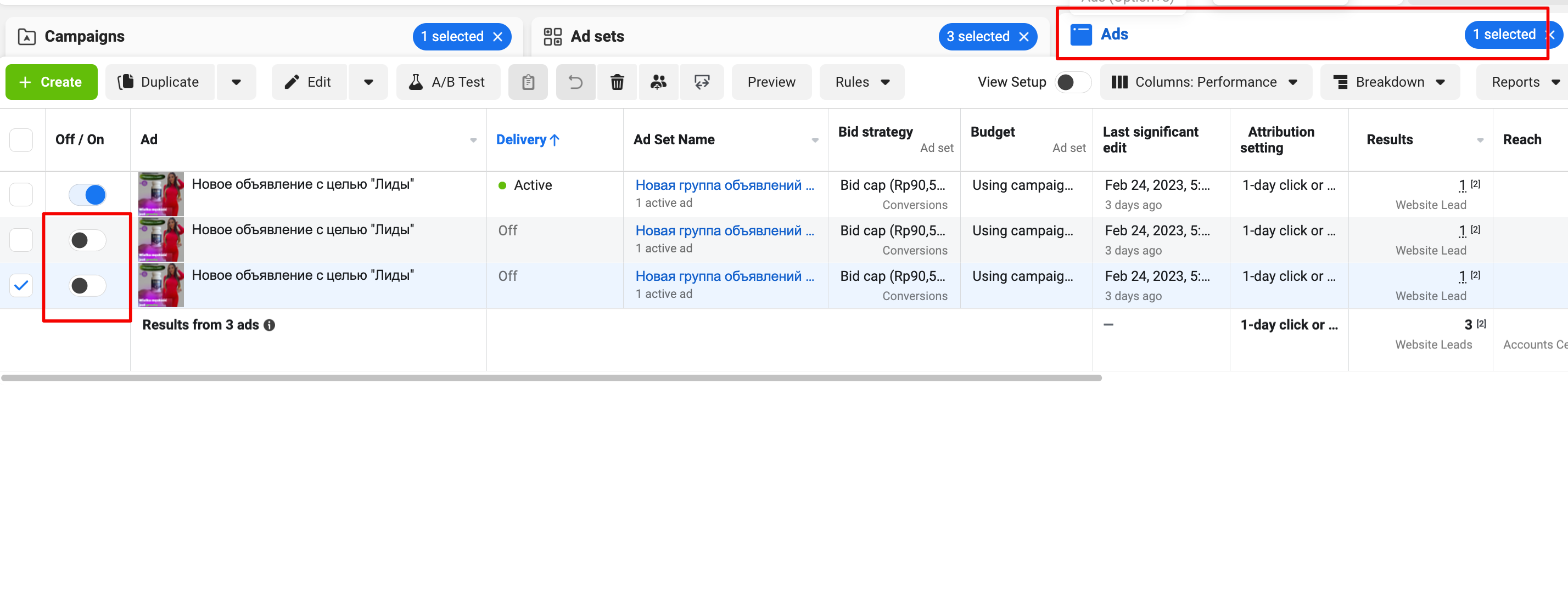Turn off the active ad toggle

88,195
